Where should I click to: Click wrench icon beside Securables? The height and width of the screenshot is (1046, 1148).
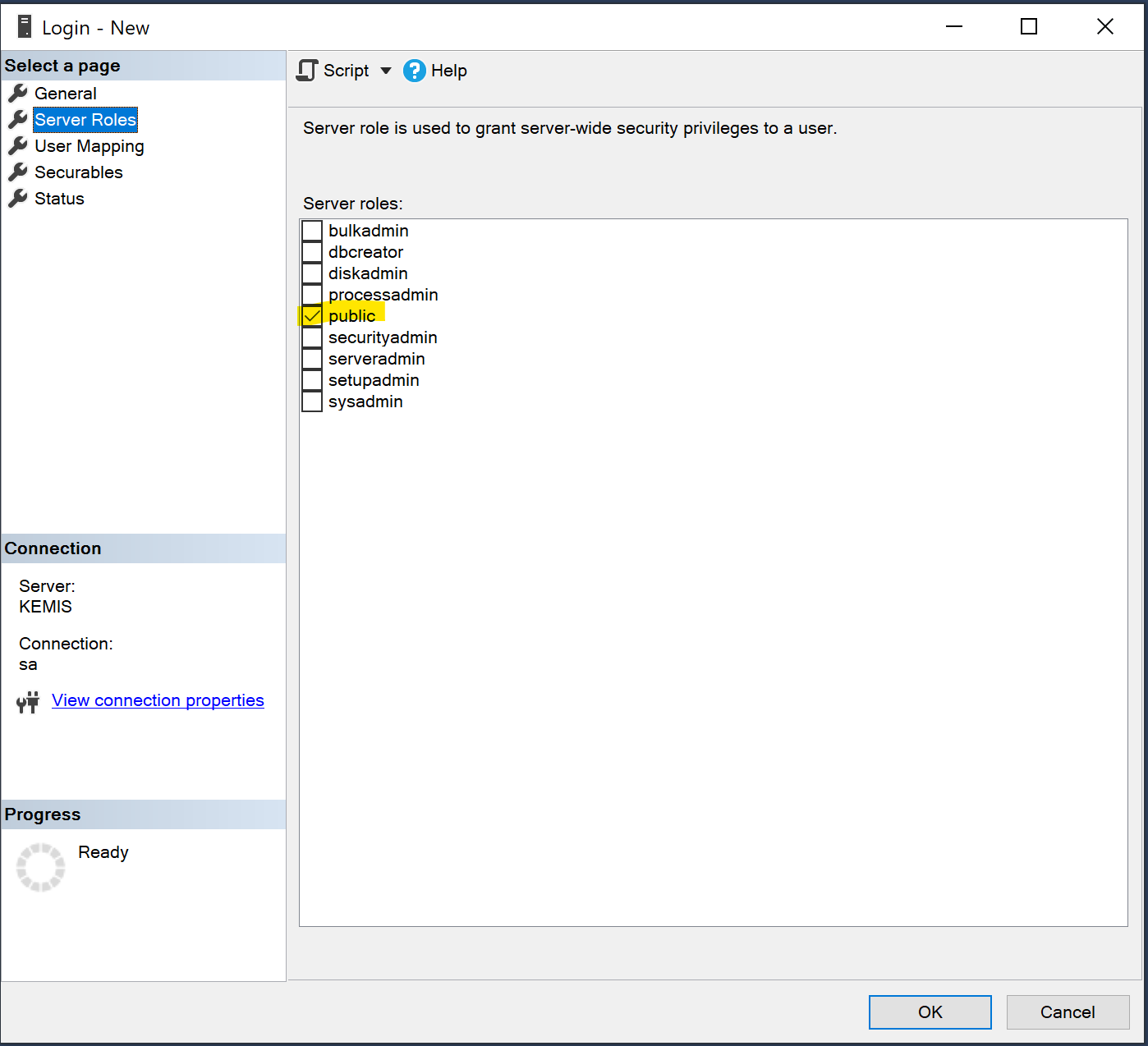coord(18,172)
